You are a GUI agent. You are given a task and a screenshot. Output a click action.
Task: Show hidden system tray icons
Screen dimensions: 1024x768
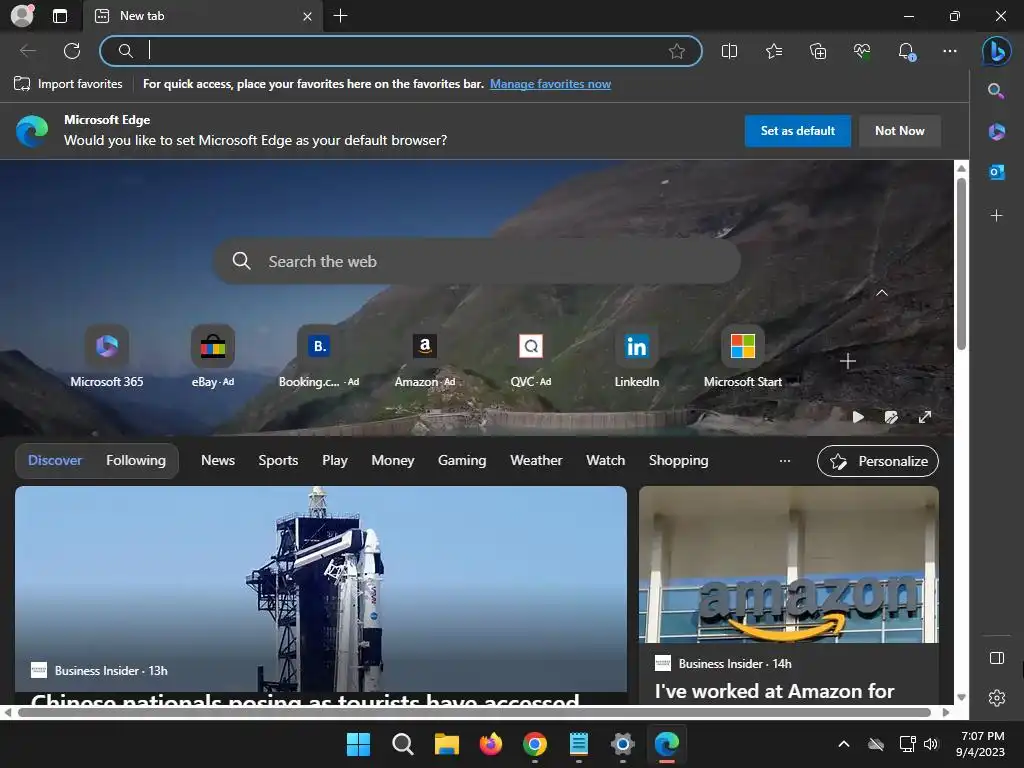[844, 744]
